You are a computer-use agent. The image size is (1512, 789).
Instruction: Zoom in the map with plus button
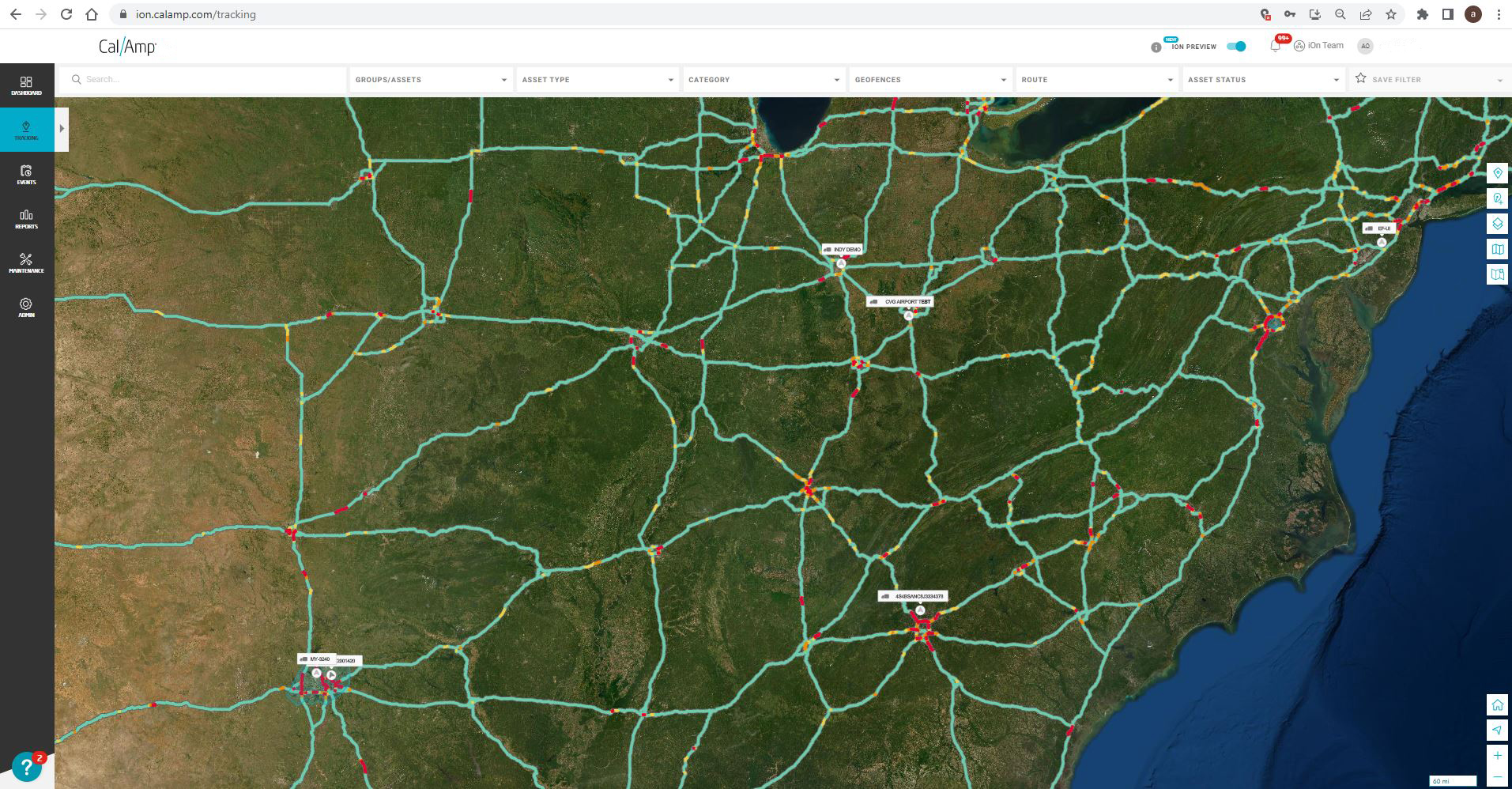[x=1497, y=756]
